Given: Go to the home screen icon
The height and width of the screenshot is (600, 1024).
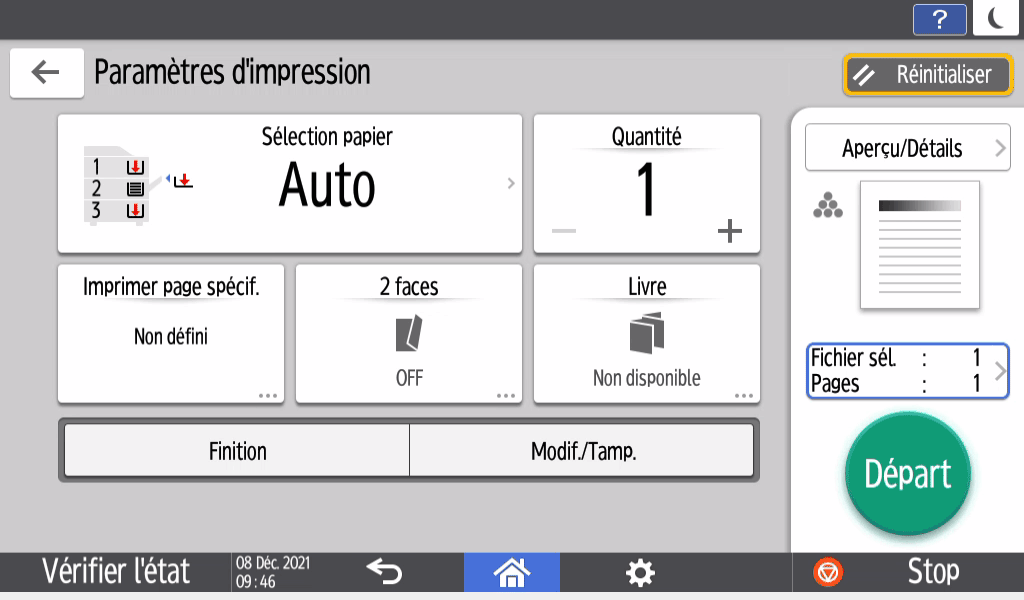Looking at the screenshot, I should (511, 572).
